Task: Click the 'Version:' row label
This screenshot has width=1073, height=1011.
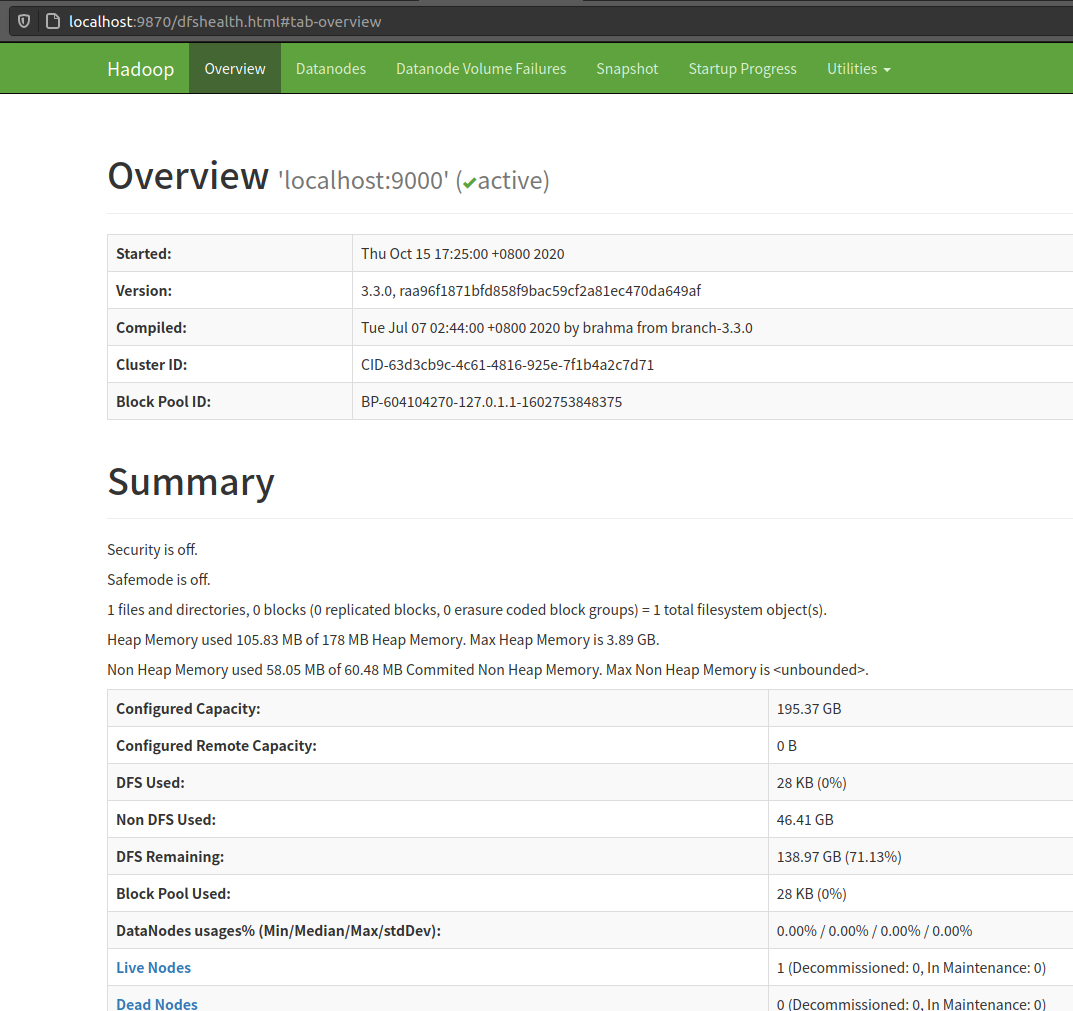Action: (144, 291)
